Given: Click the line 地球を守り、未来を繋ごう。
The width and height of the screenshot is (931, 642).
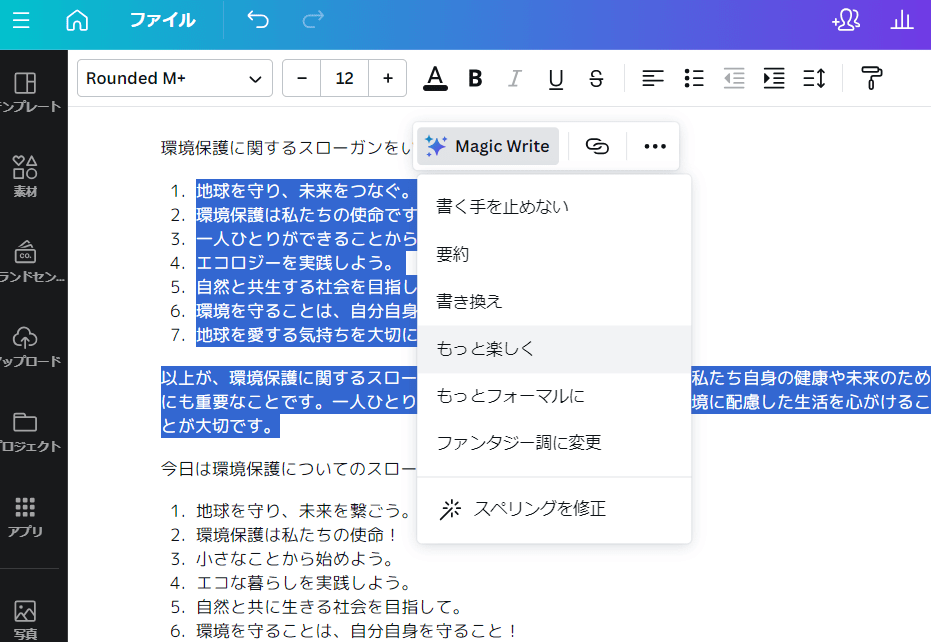Looking at the screenshot, I should (x=304, y=511).
